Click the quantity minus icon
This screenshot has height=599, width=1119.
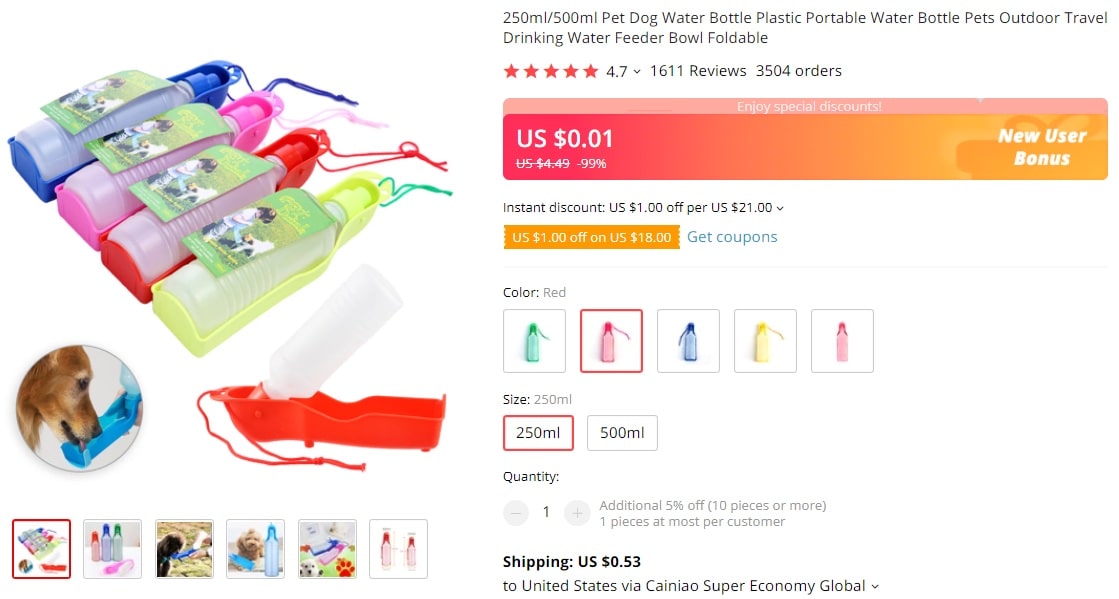(516, 512)
